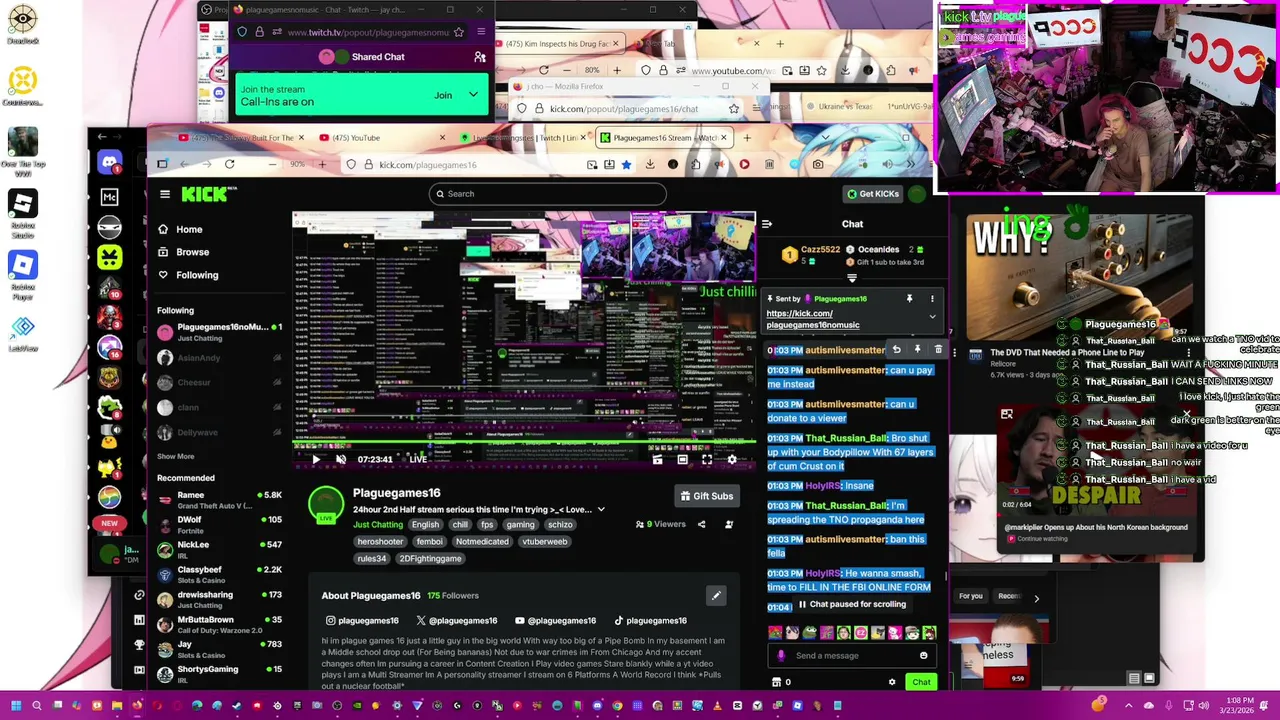The width and height of the screenshot is (1280, 720).
Task: Open MrButtaBrown recommended channel
Action: tap(219, 624)
